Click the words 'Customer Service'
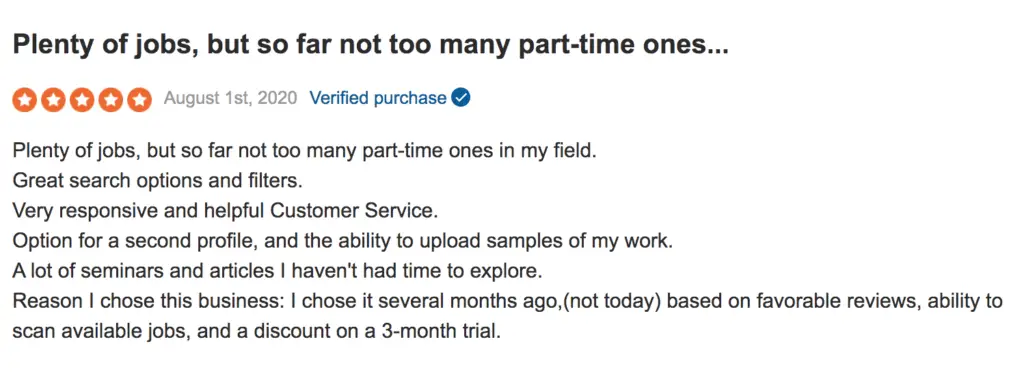Screen dimensions: 1024x372 tap(353, 211)
